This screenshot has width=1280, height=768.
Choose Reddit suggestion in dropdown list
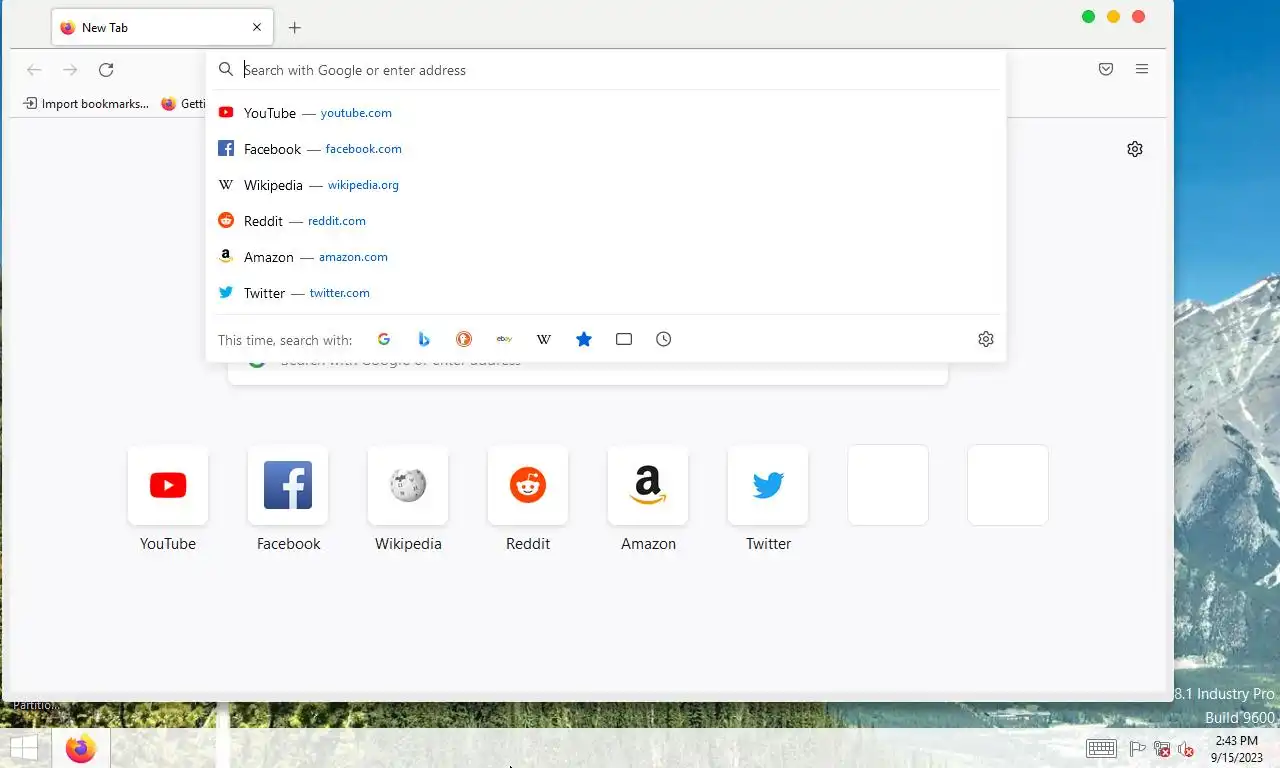click(x=604, y=221)
